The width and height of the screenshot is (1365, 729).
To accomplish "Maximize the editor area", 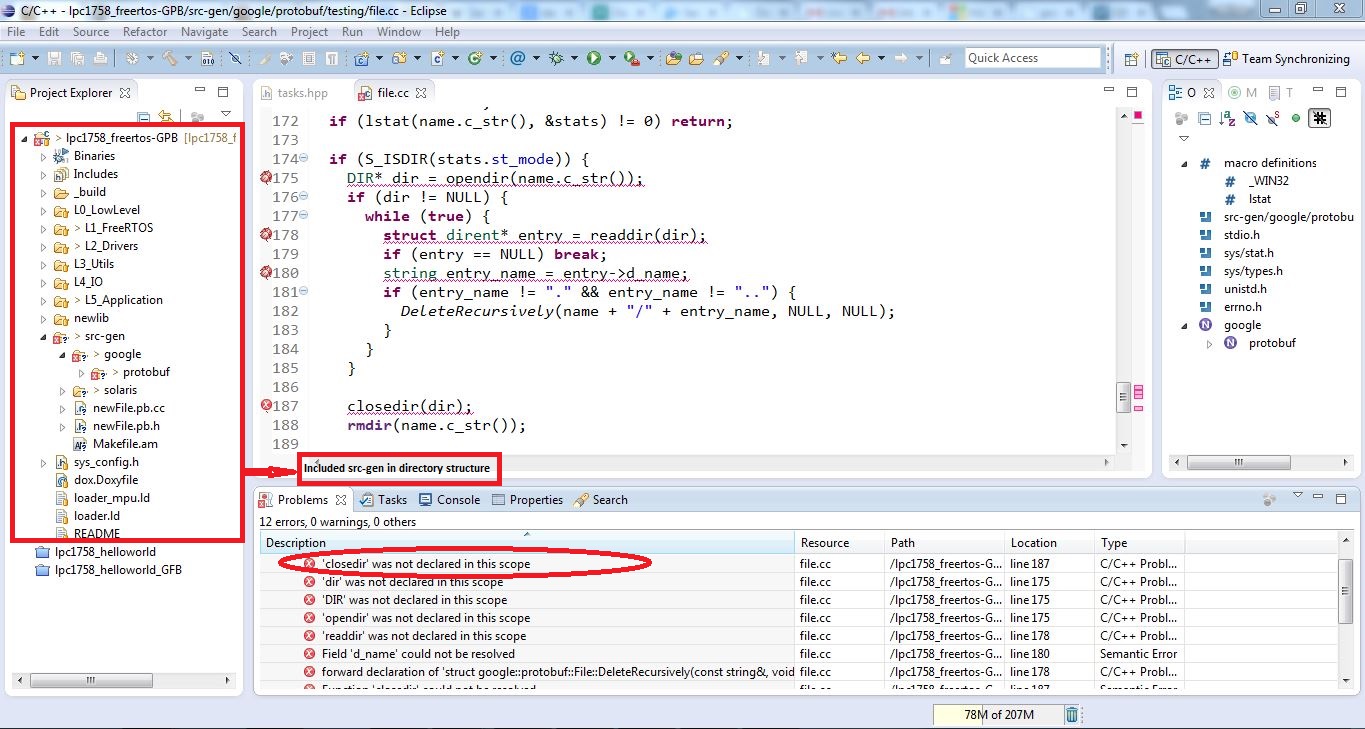I will [1132, 92].
